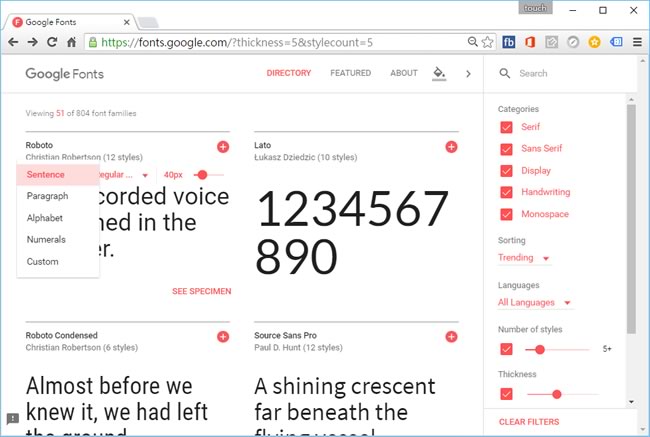Click the Number of styles slider handle

tap(540, 350)
